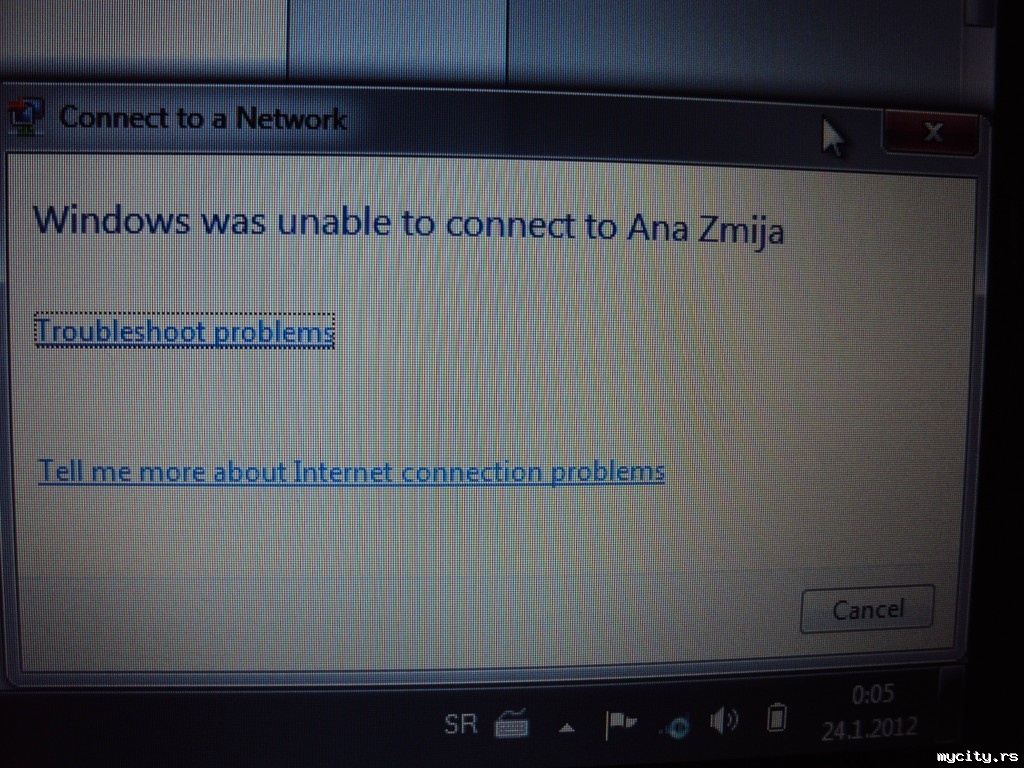
Task: Open the SR language indicator
Action: [x=461, y=724]
